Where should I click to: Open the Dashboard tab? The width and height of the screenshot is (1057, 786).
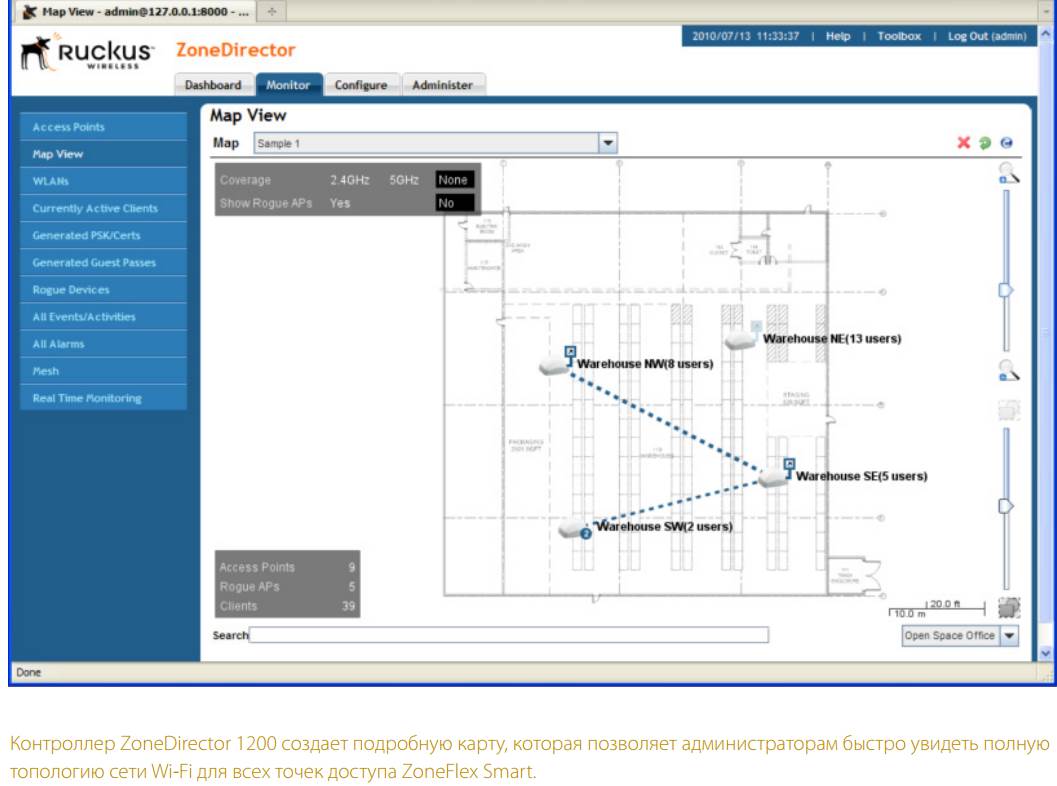click(213, 85)
